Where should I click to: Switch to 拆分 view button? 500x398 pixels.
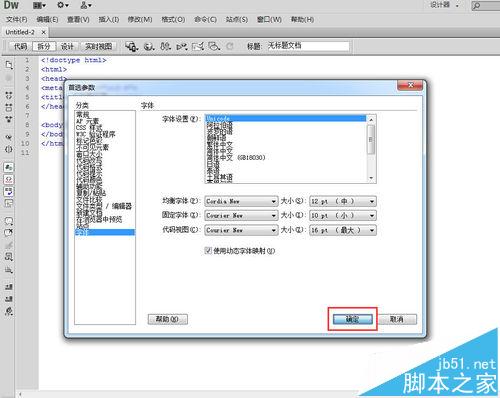coord(44,46)
